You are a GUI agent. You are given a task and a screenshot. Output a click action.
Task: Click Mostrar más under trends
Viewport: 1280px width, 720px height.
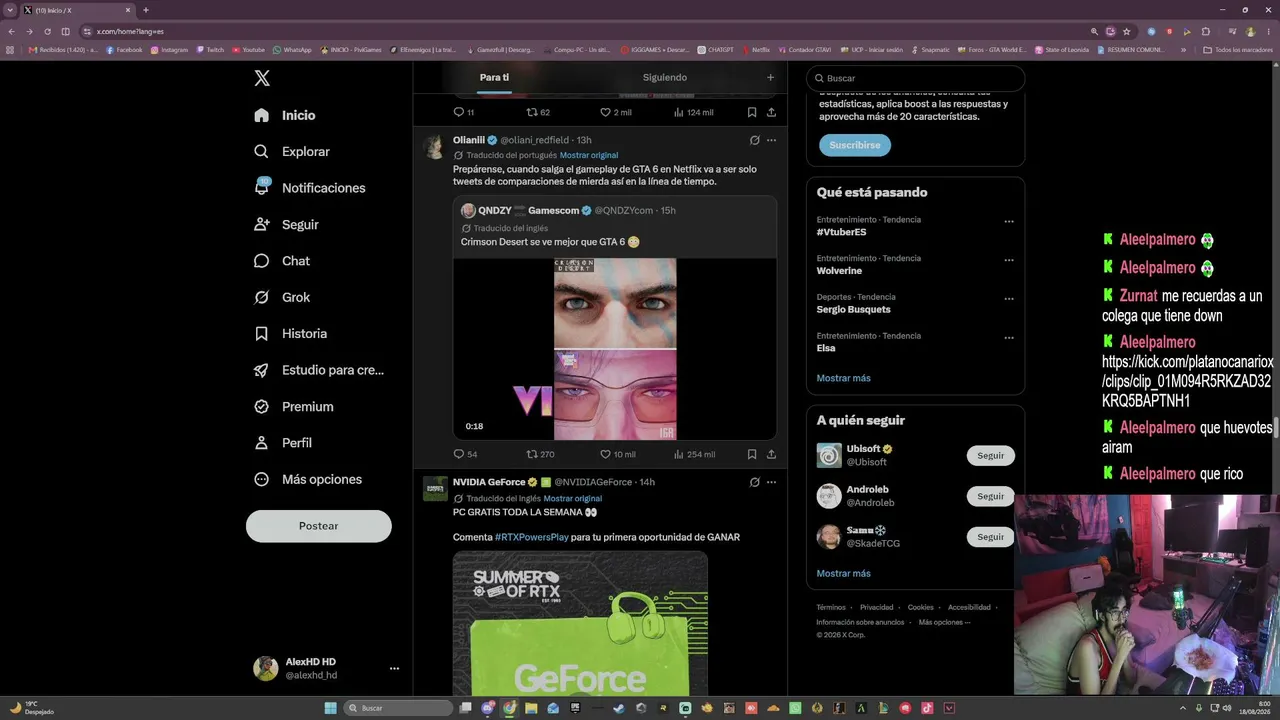(x=844, y=378)
